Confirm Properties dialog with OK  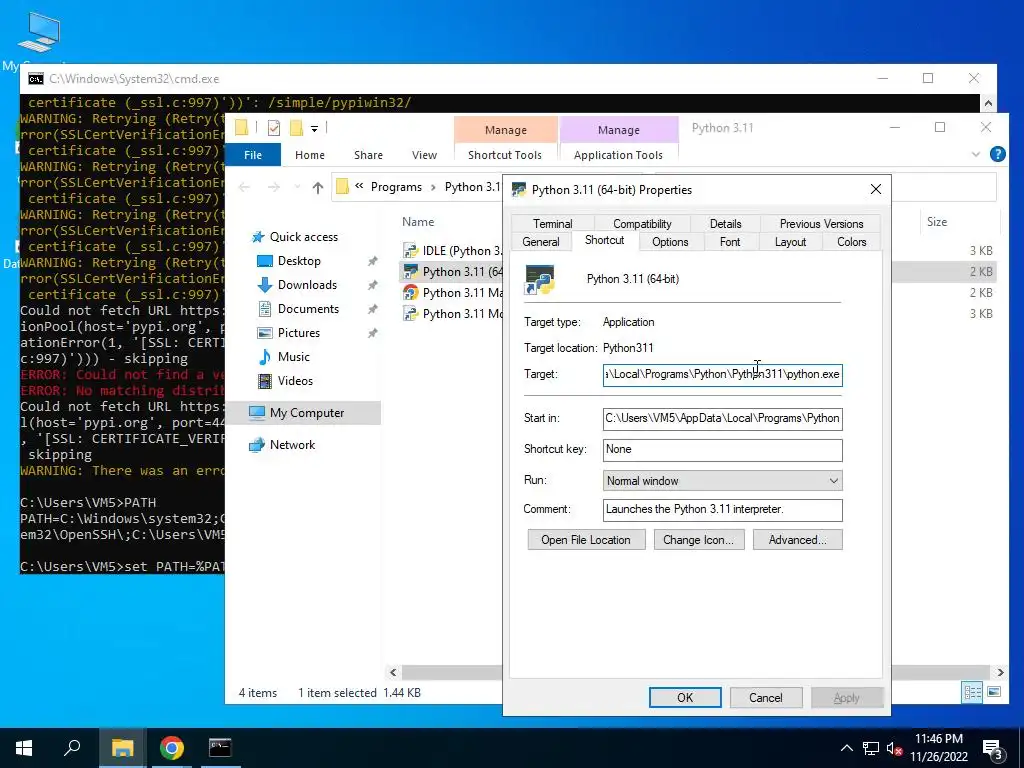click(685, 697)
